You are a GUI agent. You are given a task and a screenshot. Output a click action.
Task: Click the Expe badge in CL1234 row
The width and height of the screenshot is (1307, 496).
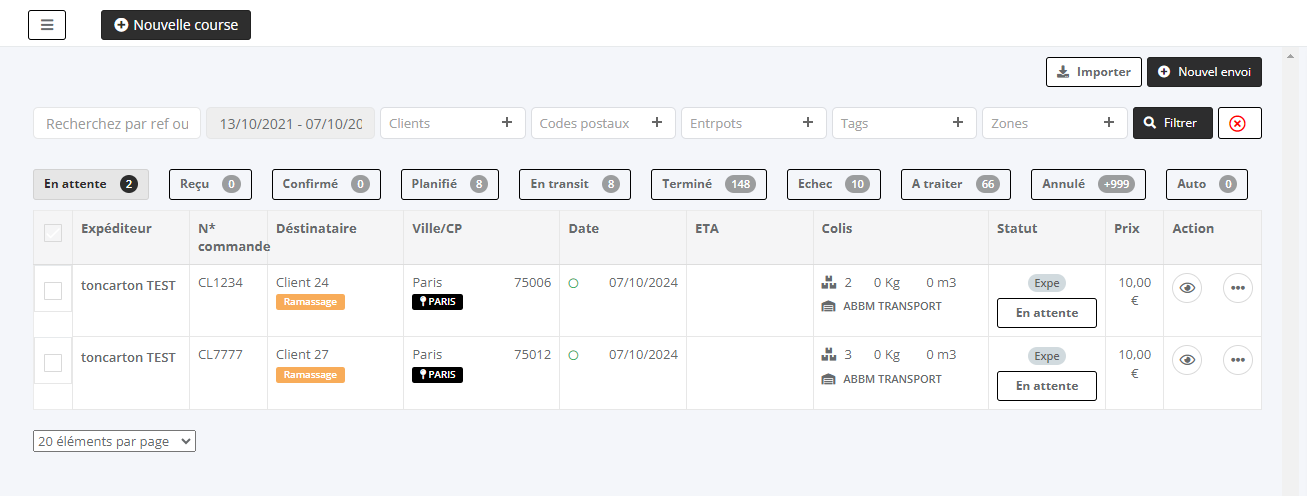pos(1047,283)
